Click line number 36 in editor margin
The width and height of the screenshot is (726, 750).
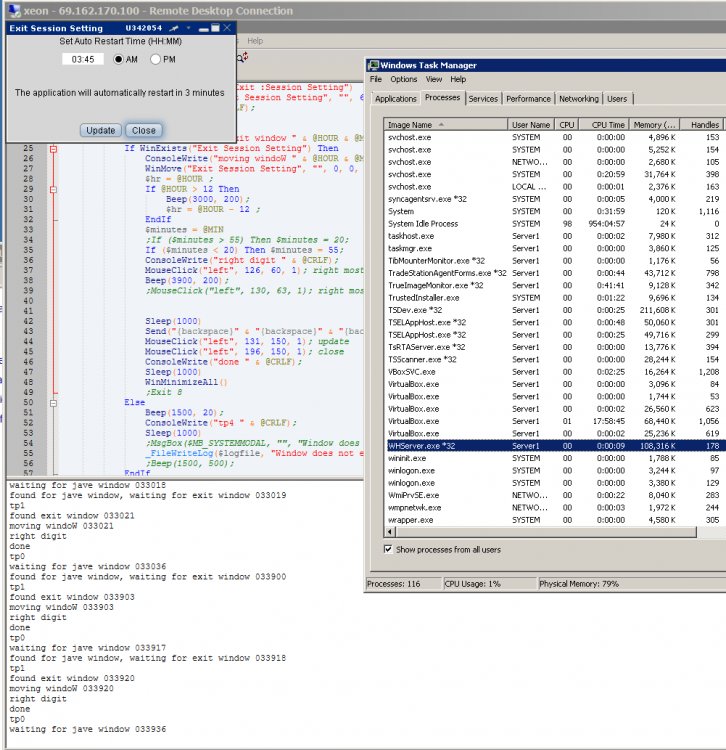pyautogui.click(x=28, y=260)
